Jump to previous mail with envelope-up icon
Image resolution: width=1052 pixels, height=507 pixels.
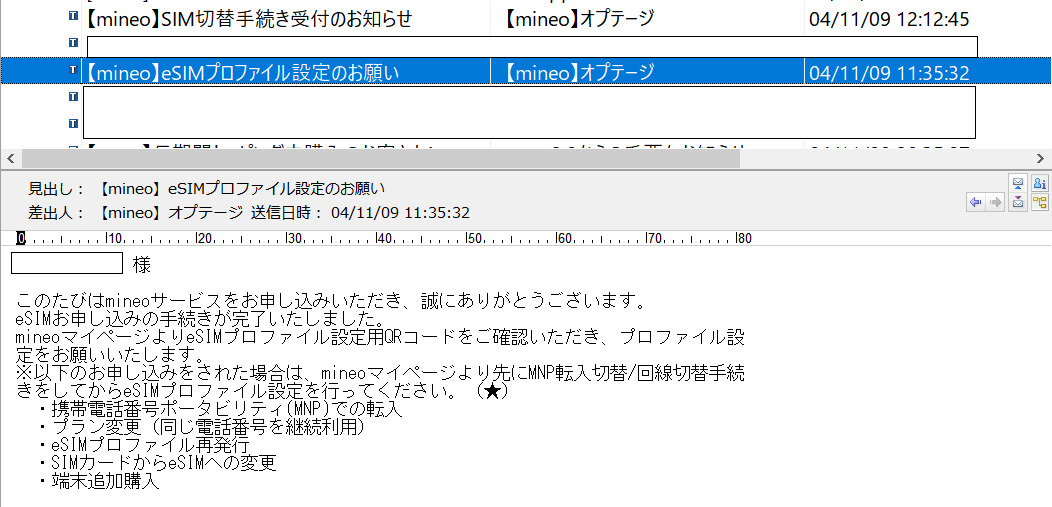click(x=1018, y=182)
